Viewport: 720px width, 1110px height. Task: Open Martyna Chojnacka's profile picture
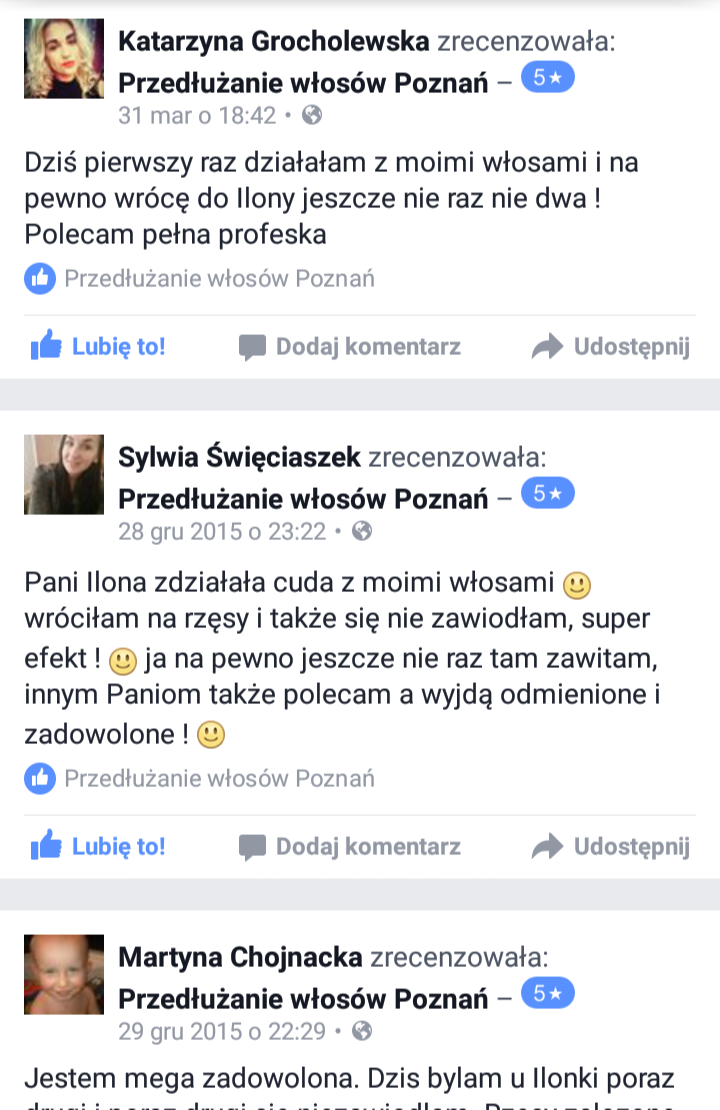coord(64,974)
